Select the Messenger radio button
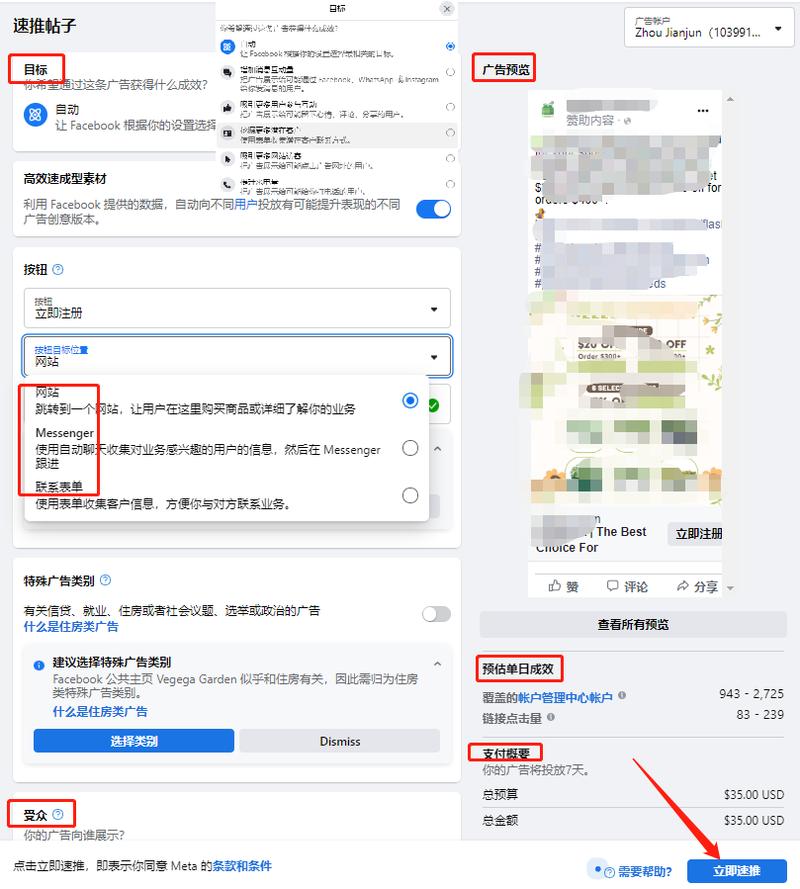The width and height of the screenshot is (800, 889). coord(410,448)
